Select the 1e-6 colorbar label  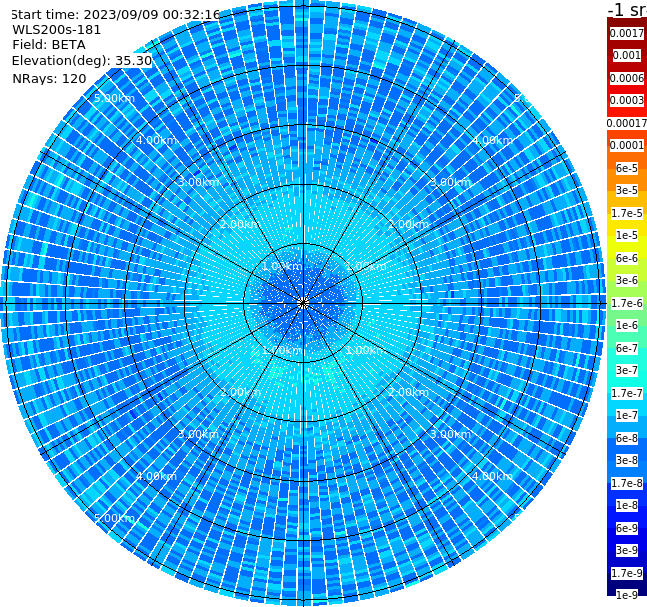point(627,325)
